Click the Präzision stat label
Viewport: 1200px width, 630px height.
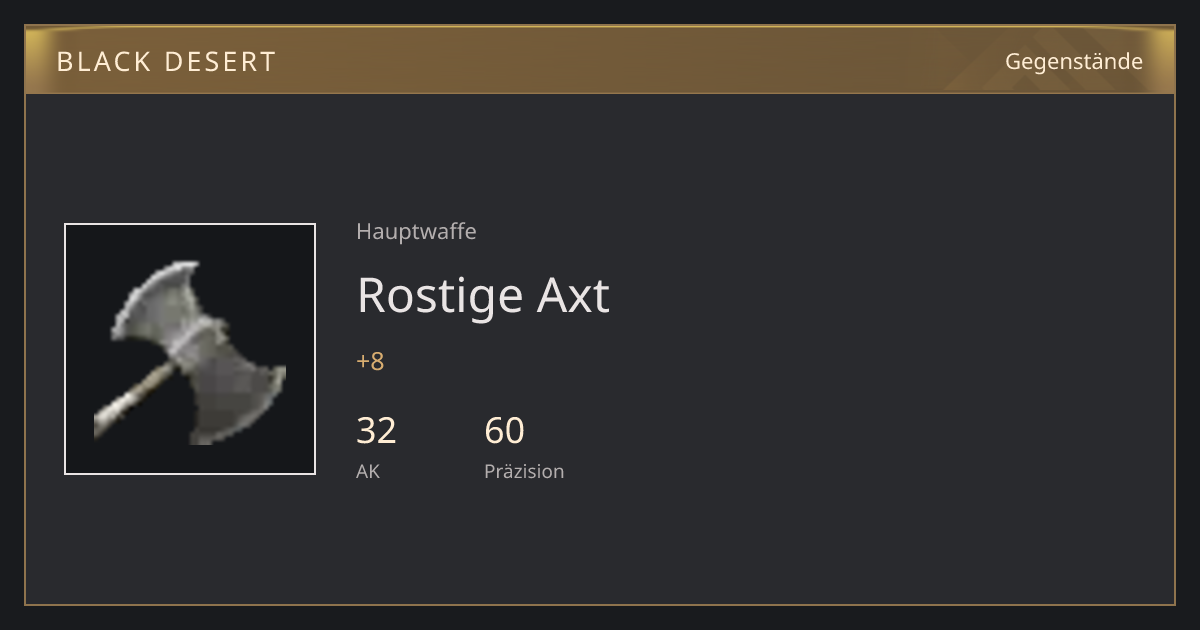(x=524, y=471)
